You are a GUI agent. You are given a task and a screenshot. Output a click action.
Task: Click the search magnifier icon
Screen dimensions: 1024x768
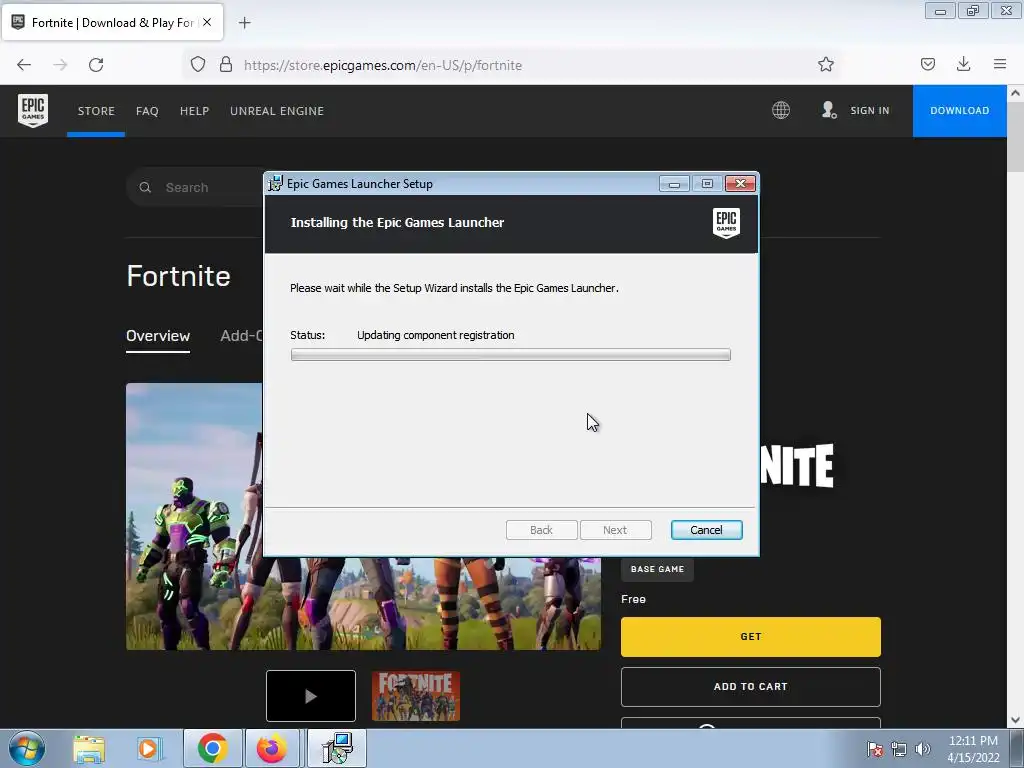pos(145,187)
